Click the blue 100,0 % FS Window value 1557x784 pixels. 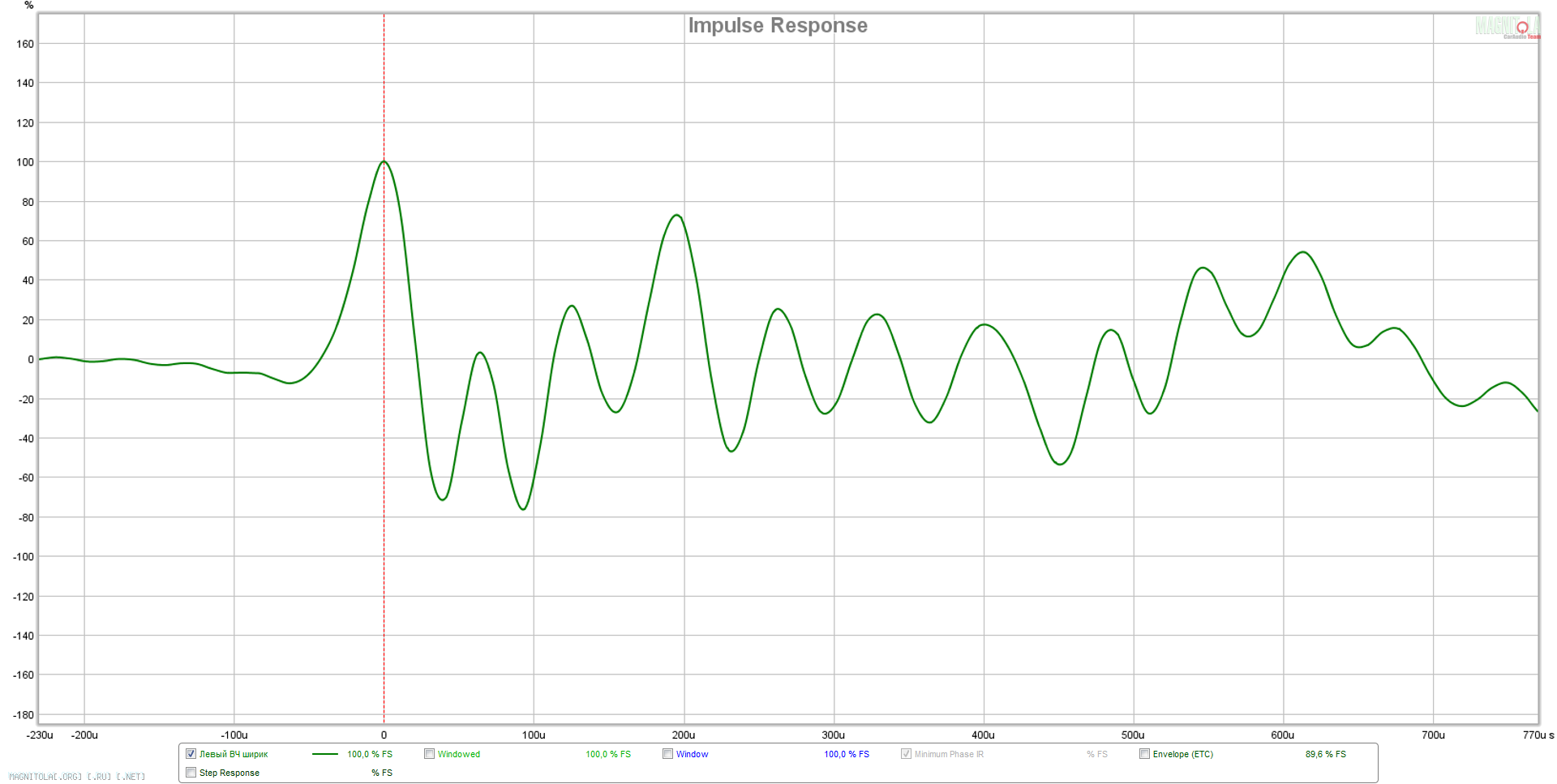pos(847,754)
